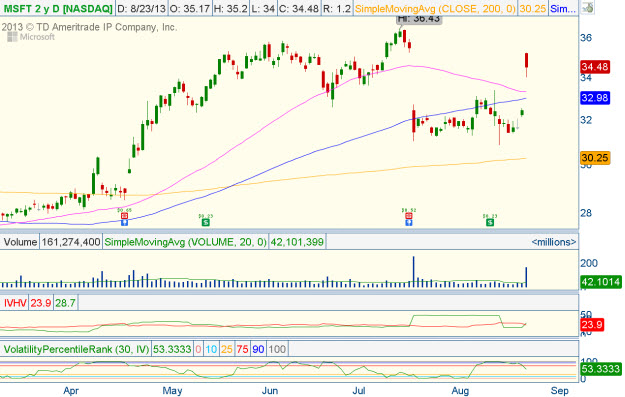
Task: Click the latest red candlestick near 34.48
Action: [527, 64]
